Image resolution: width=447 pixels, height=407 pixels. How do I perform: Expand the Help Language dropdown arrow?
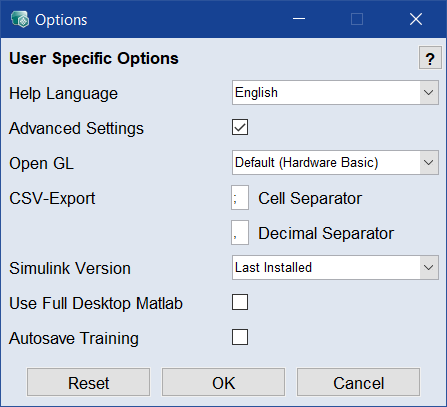coord(429,92)
